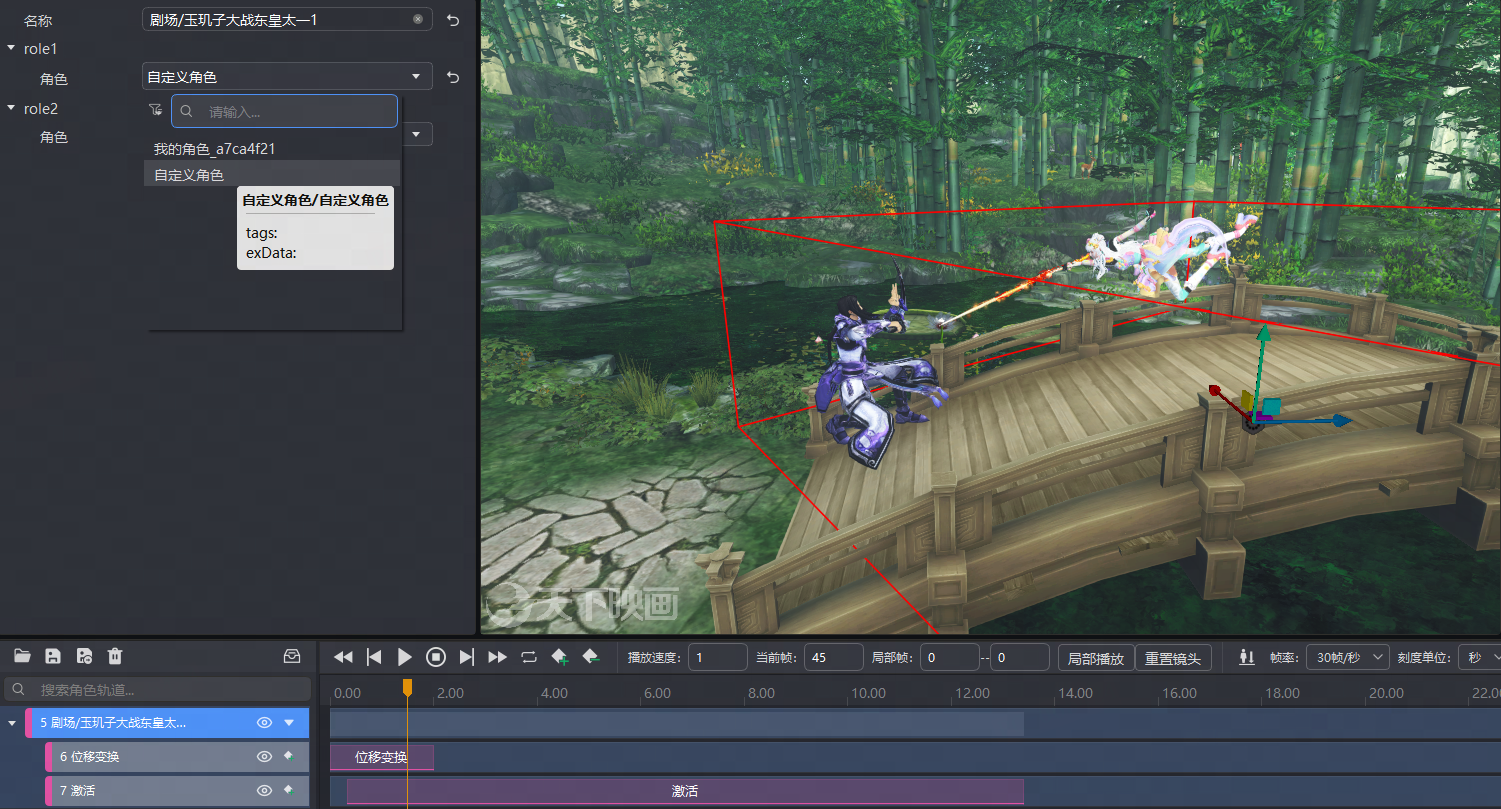The image size is (1501, 809).
Task: Toggle loop playback icon
Action: coord(529,657)
